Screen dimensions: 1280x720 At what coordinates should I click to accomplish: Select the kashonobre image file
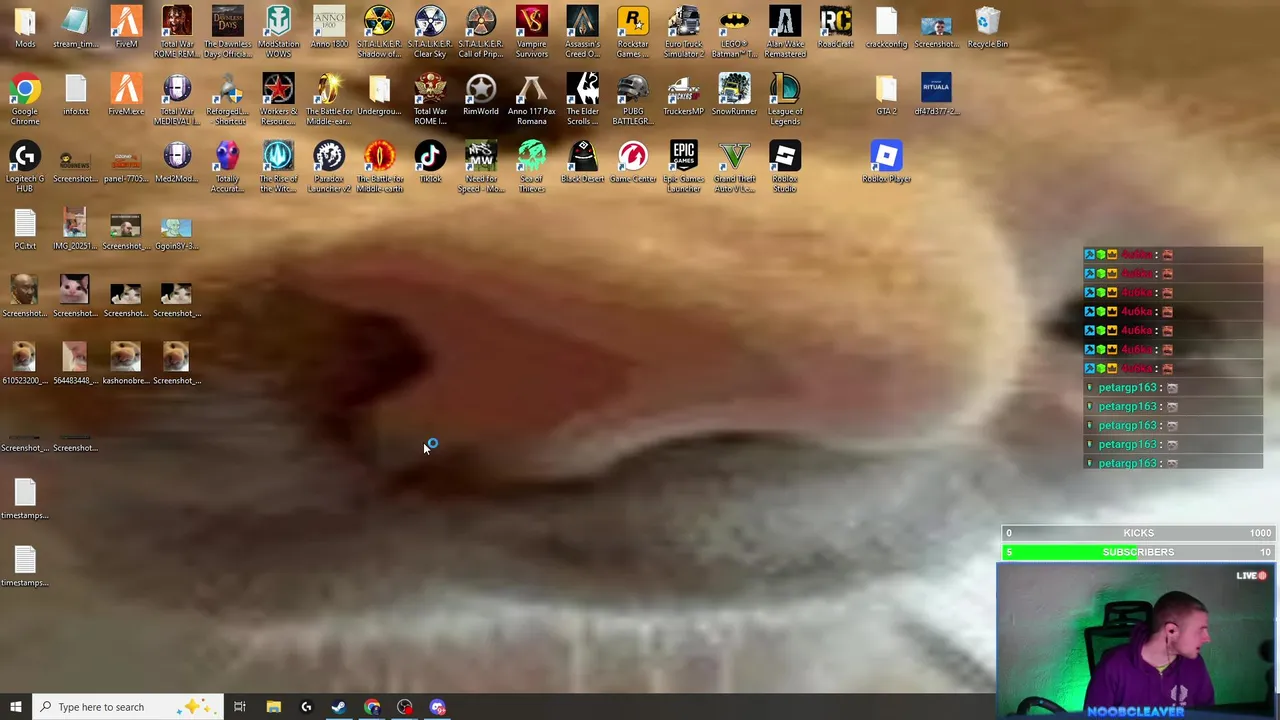pos(126,365)
